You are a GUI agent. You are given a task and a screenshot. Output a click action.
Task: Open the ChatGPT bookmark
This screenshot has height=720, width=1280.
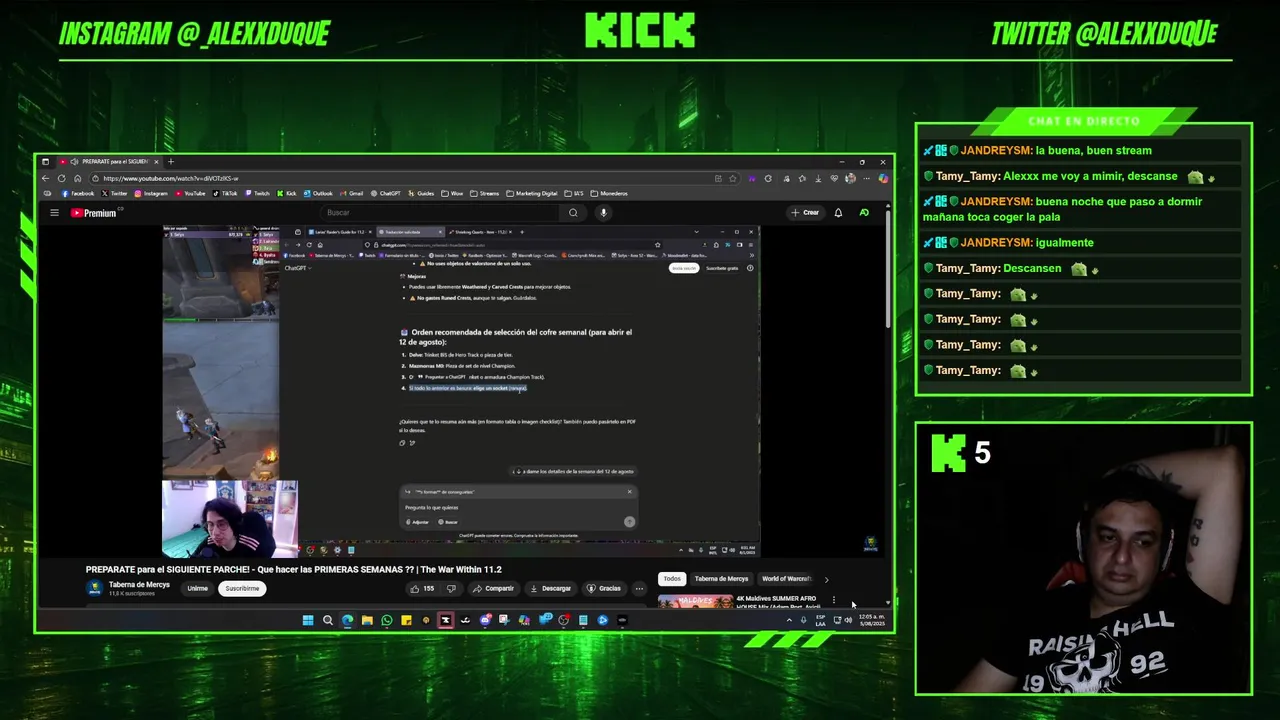(385, 193)
